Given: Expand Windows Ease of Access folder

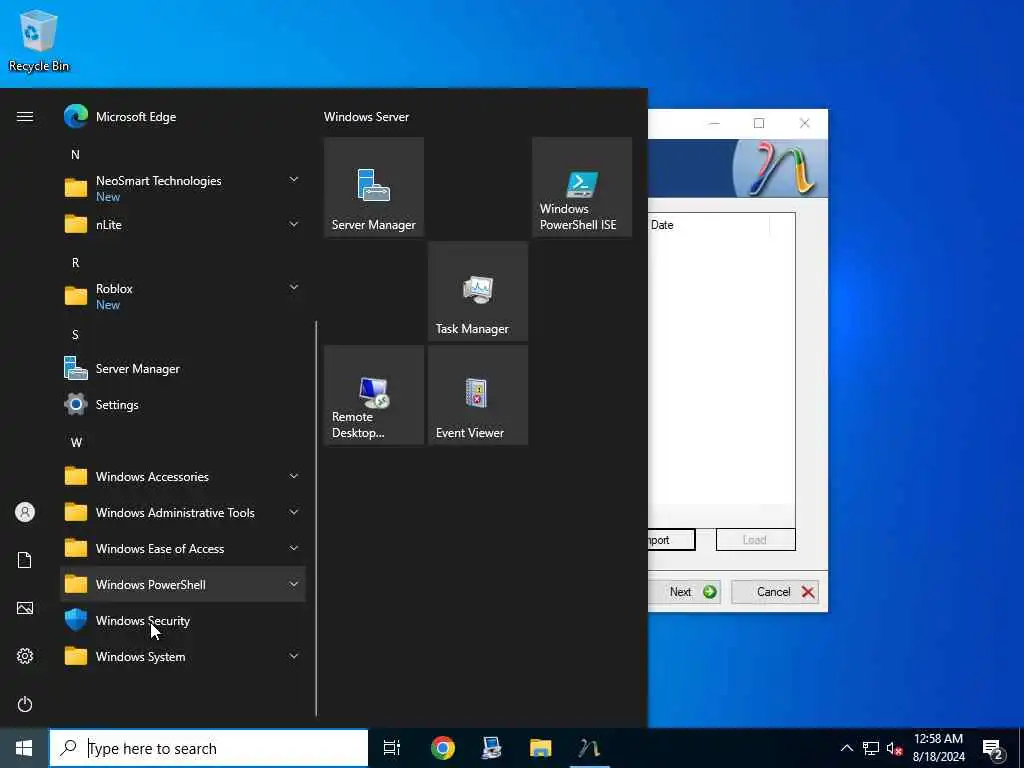Looking at the screenshot, I should [x=183, y=549].
